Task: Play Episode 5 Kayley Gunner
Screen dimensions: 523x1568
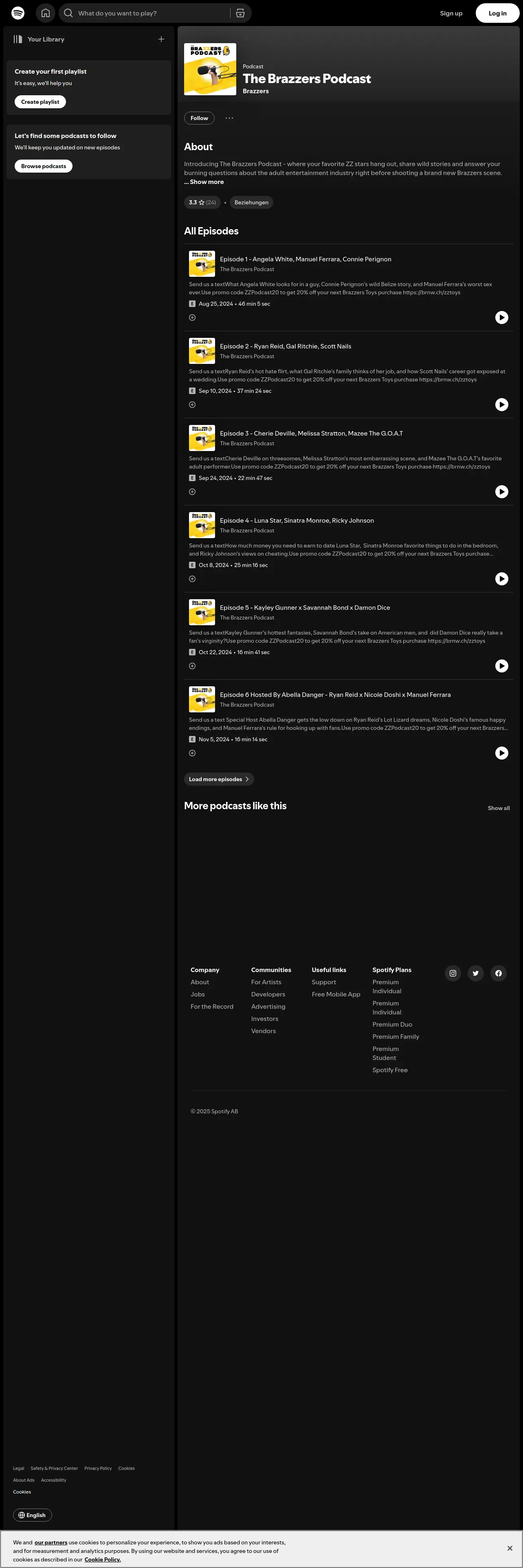Action: [x=502, y=665]
